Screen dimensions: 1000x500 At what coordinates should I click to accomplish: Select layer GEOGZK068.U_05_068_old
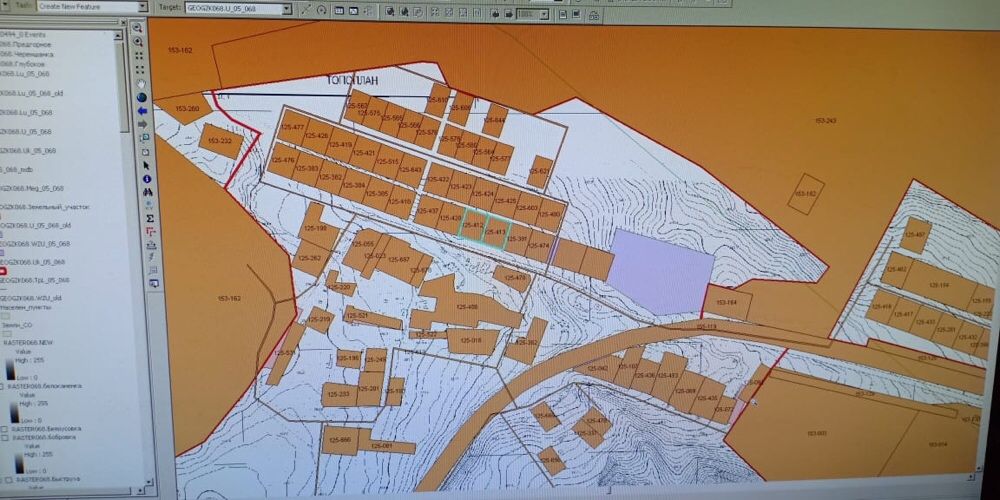click(36, 226)
